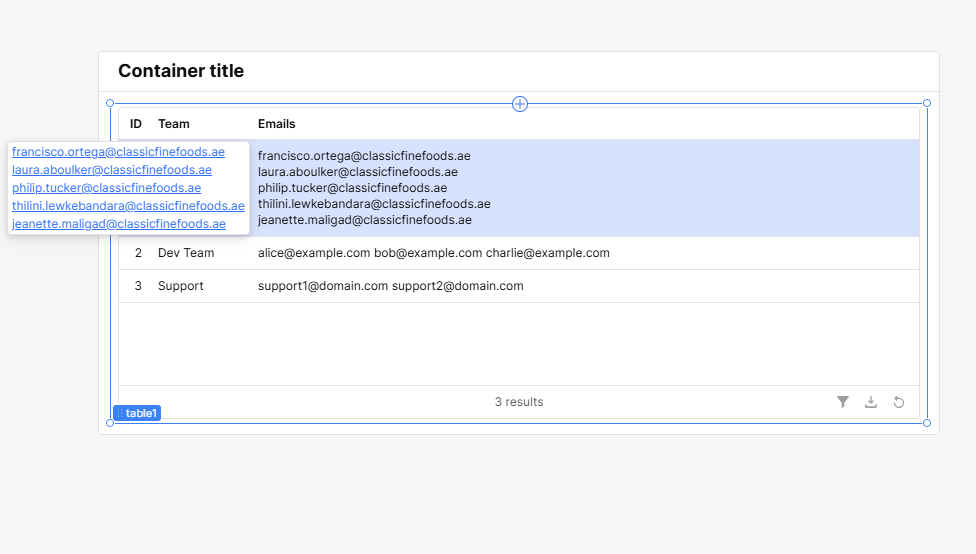Click the ID column header
This screenshot has height=554, width=976.
click(136, 124)
